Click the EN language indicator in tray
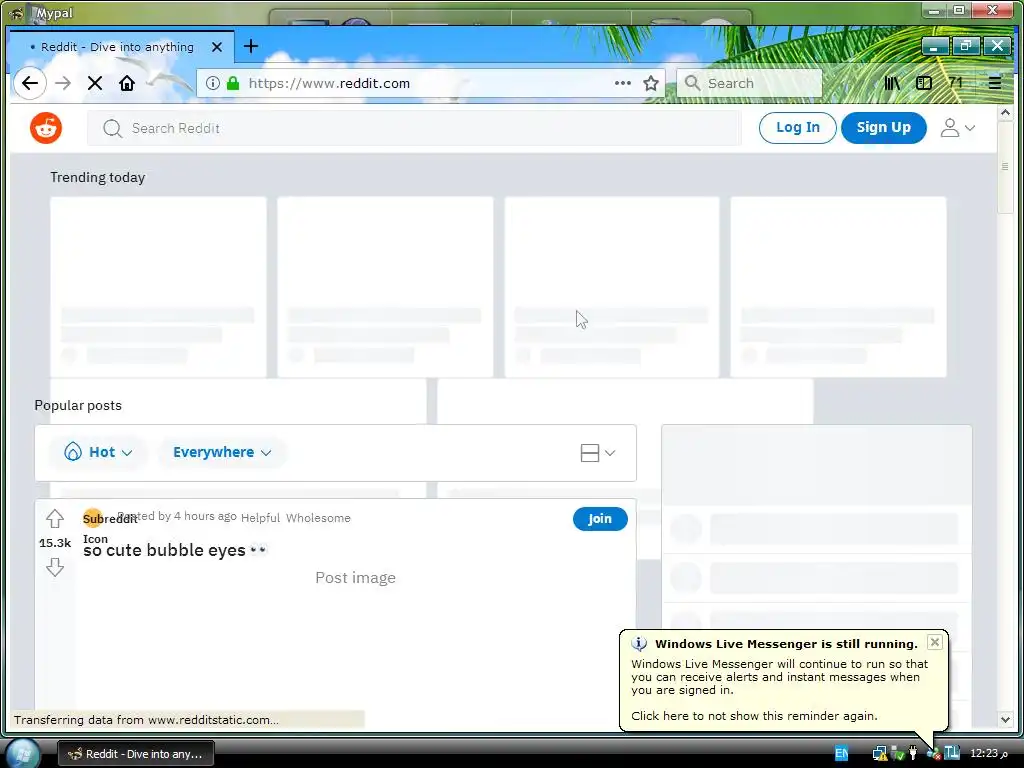Viewport: 1024px width, 768px height. tap(841, 753)
